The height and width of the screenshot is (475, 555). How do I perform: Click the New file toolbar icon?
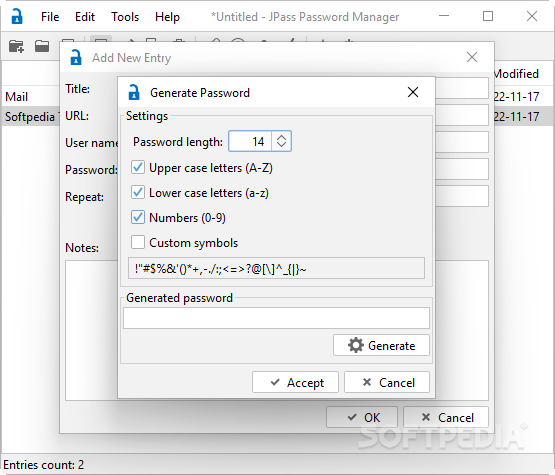click(16, 46)
